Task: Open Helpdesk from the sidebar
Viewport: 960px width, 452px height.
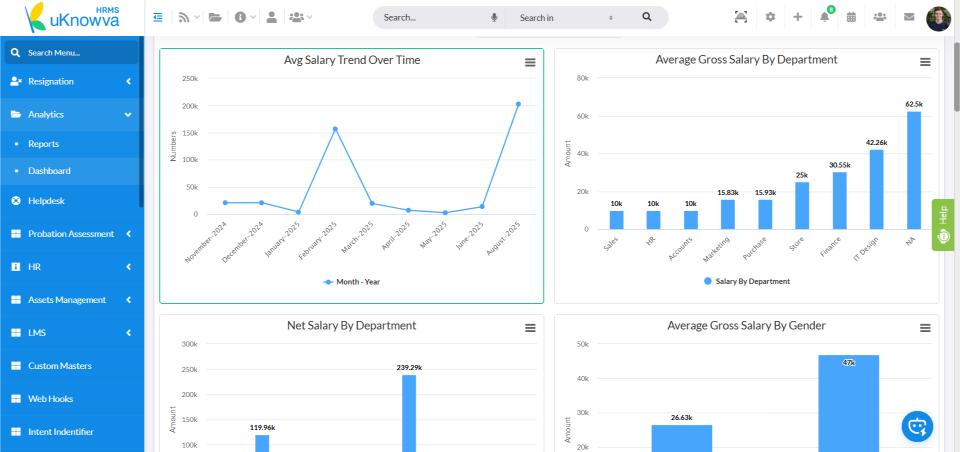Action: tap(46, 201)
